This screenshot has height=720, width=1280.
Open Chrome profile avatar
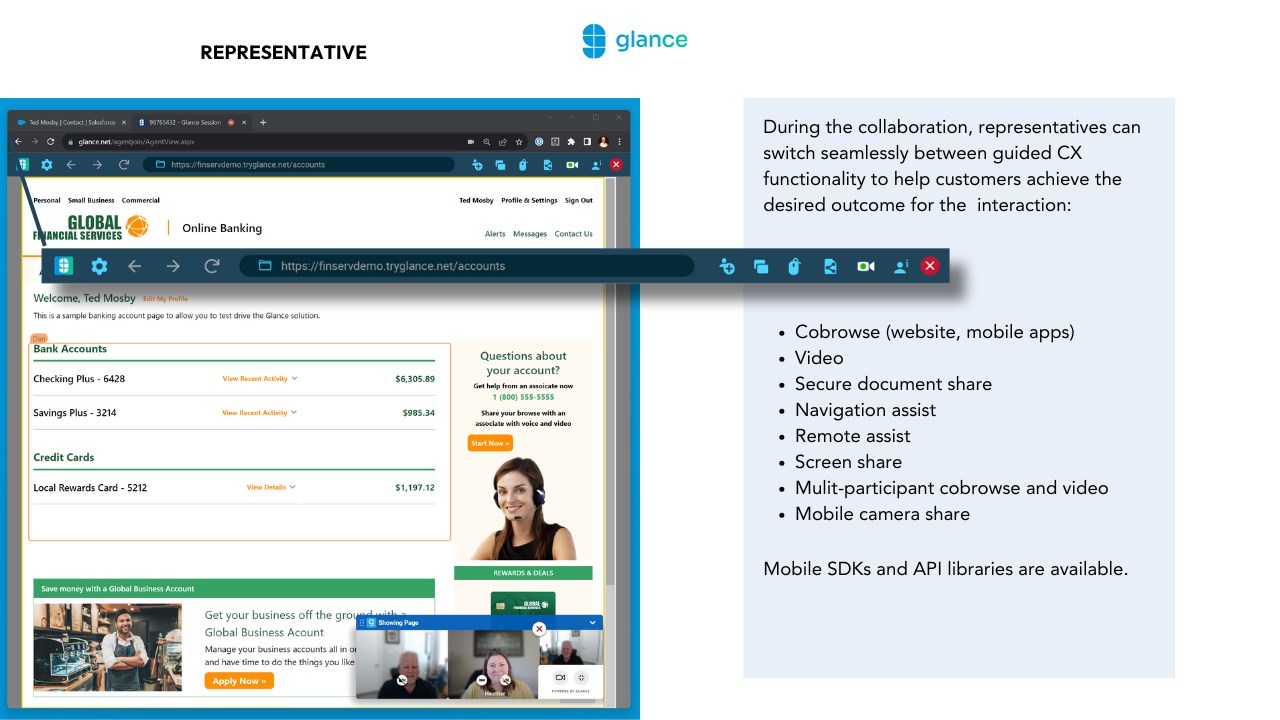pyautogui.click(x=603, y=142)
